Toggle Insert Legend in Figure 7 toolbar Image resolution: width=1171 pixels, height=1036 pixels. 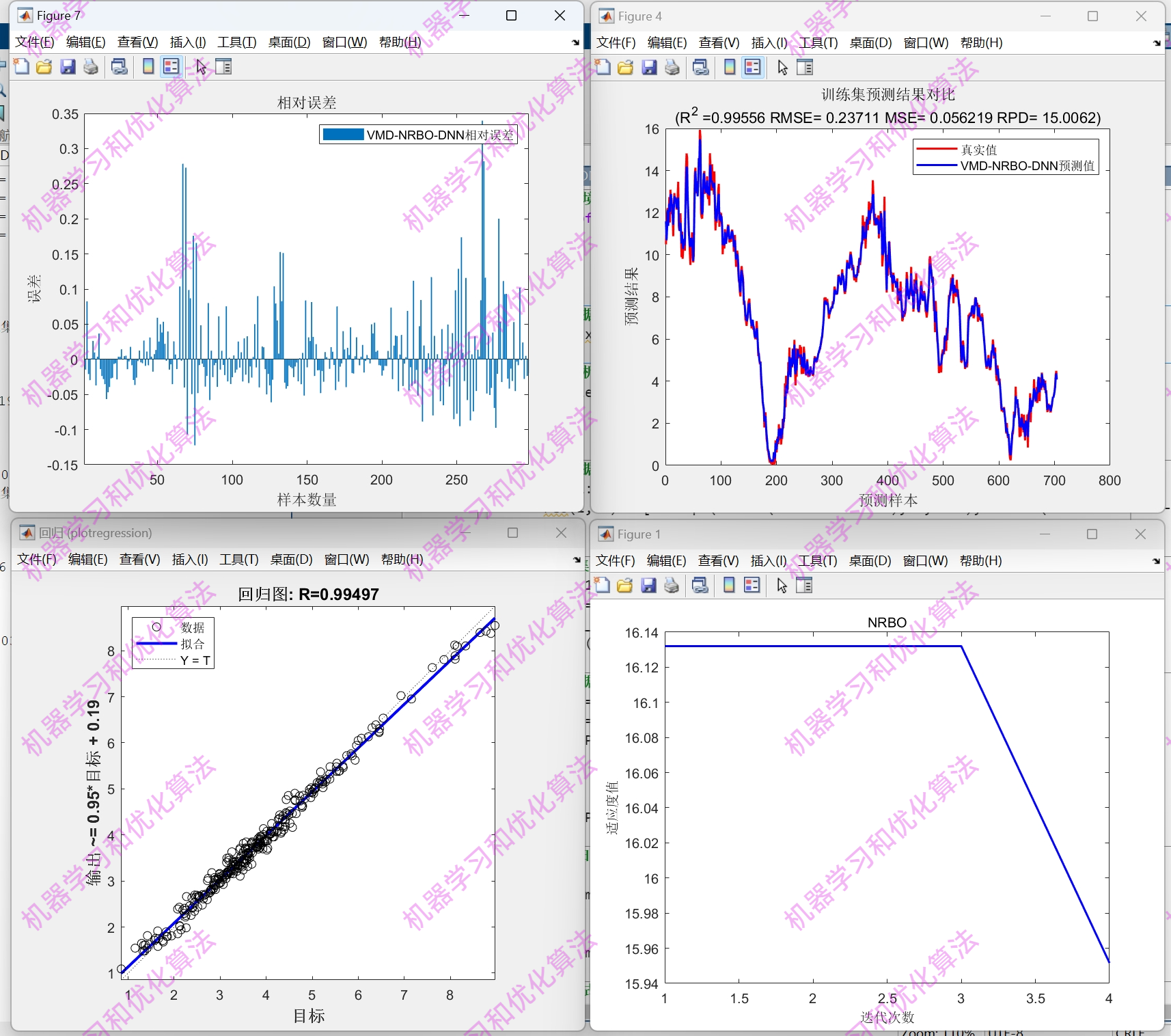point(171,66)
